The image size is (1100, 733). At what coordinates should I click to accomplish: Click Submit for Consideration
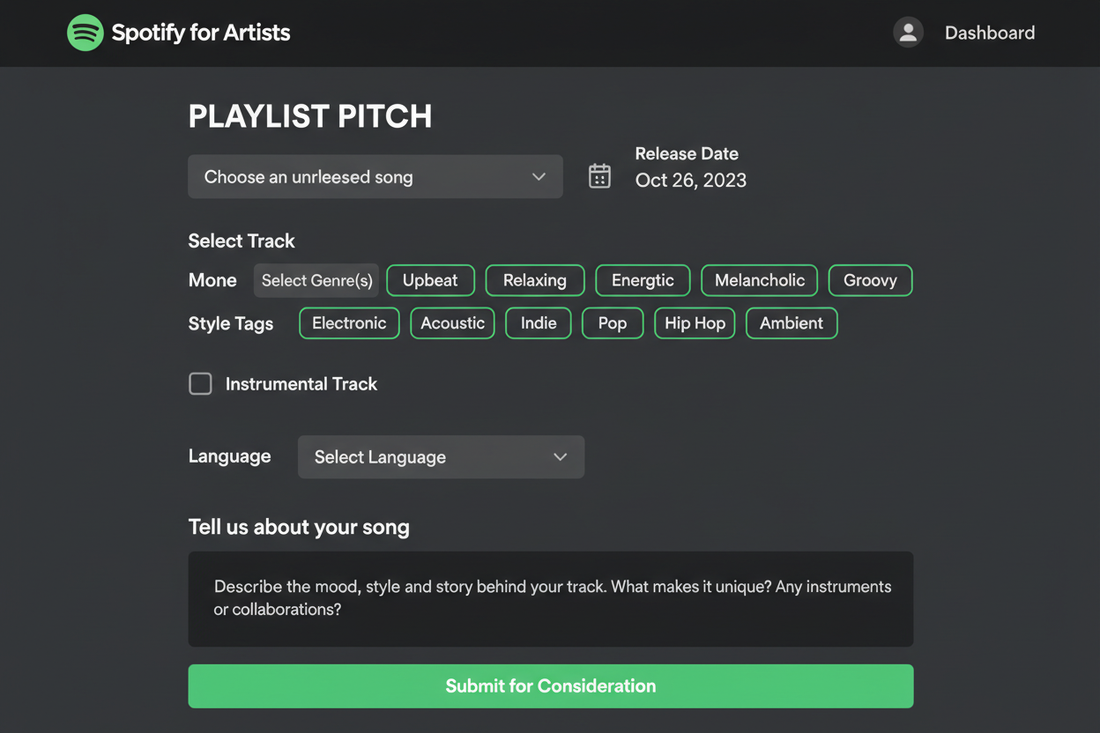tap(550, 686)
